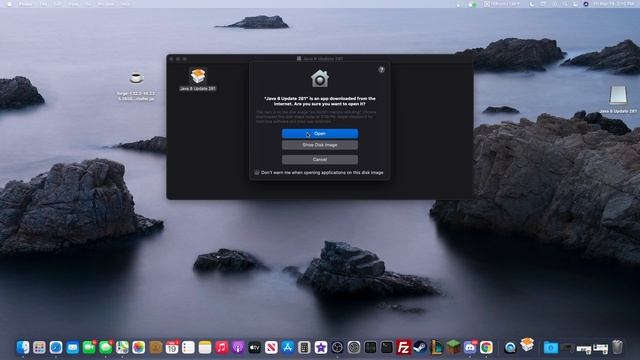Open System Preferences from the Dock
640x360 pixels.
(x=354, y=347)
